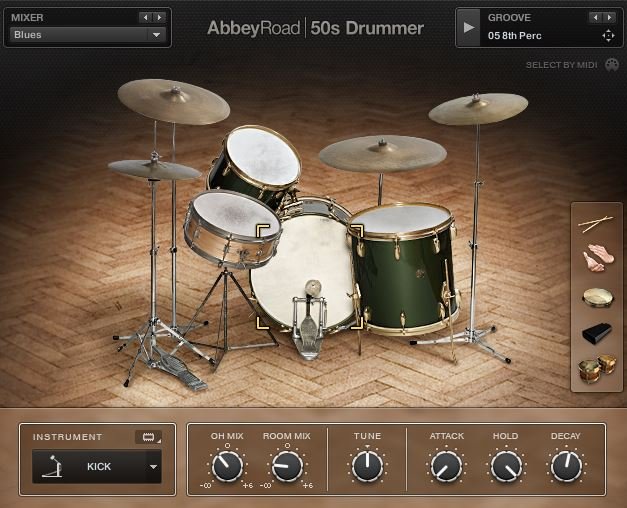Click the hi-hat foot pedal
Screen dimensions: 627x508
tap(182, 368)
